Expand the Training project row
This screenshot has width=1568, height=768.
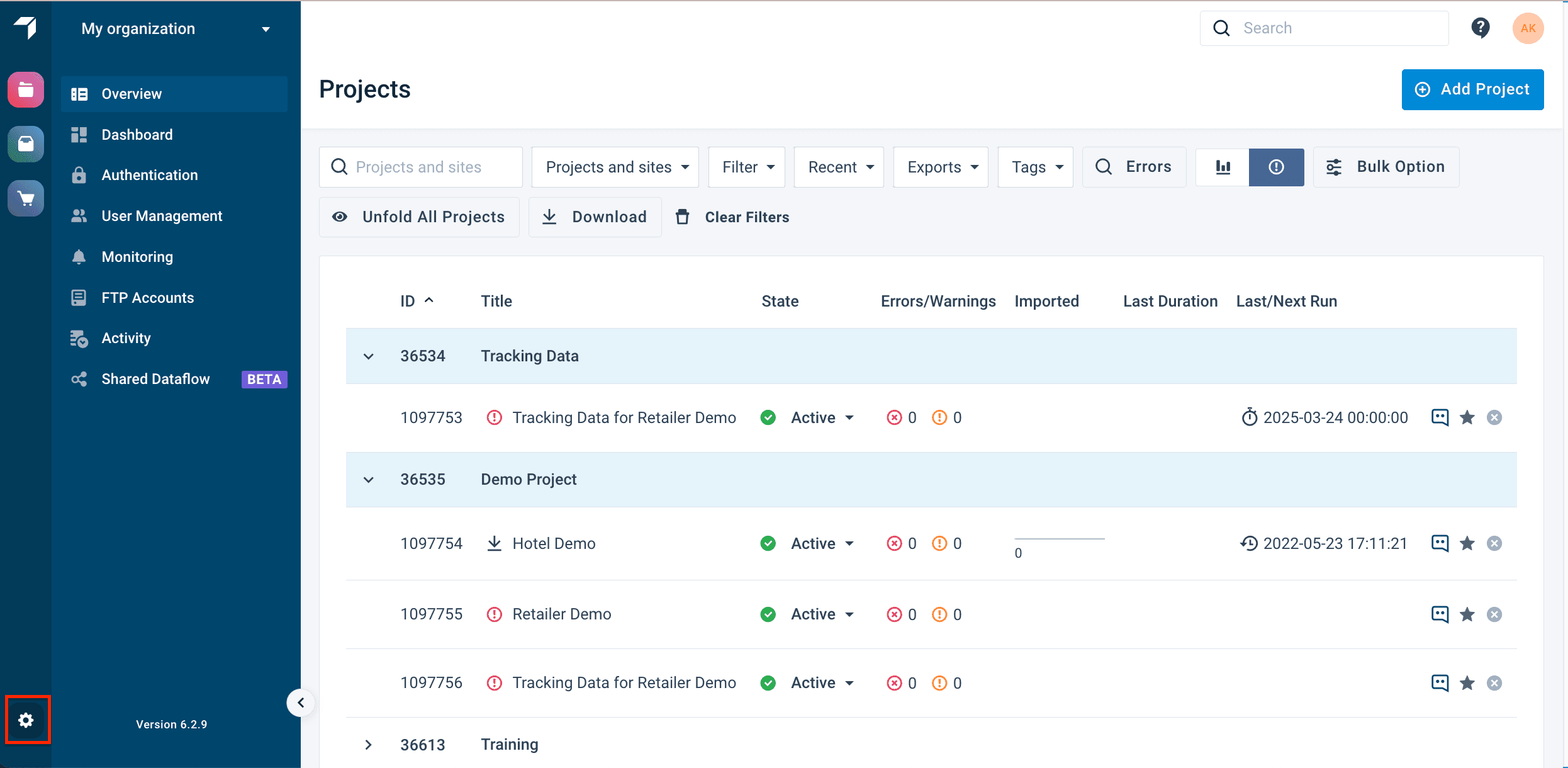[x=369, y=745]
